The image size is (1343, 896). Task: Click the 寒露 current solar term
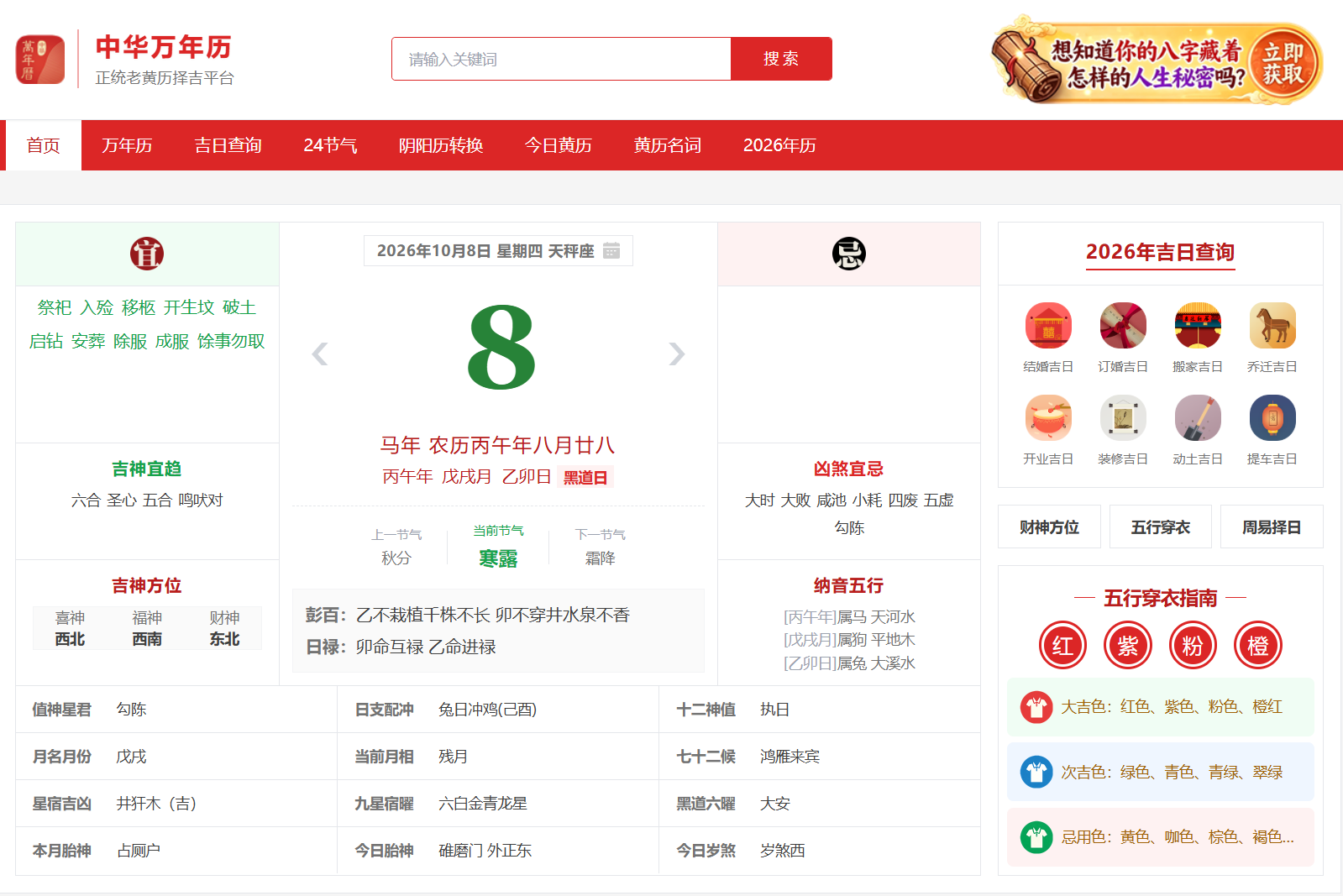click(x=498, y=558)
